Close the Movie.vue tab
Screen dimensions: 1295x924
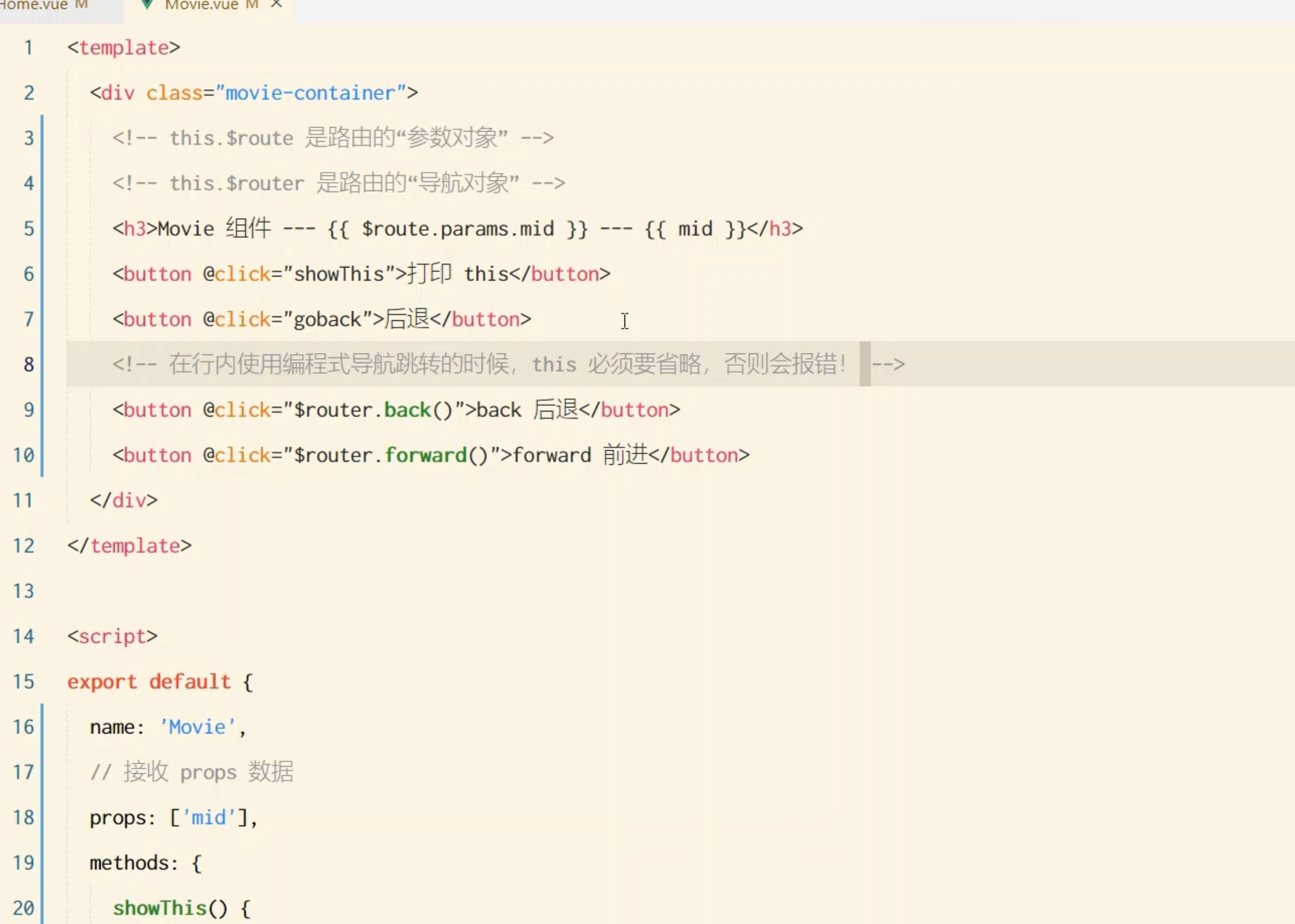pyautogui.click(x=277, y=4)
